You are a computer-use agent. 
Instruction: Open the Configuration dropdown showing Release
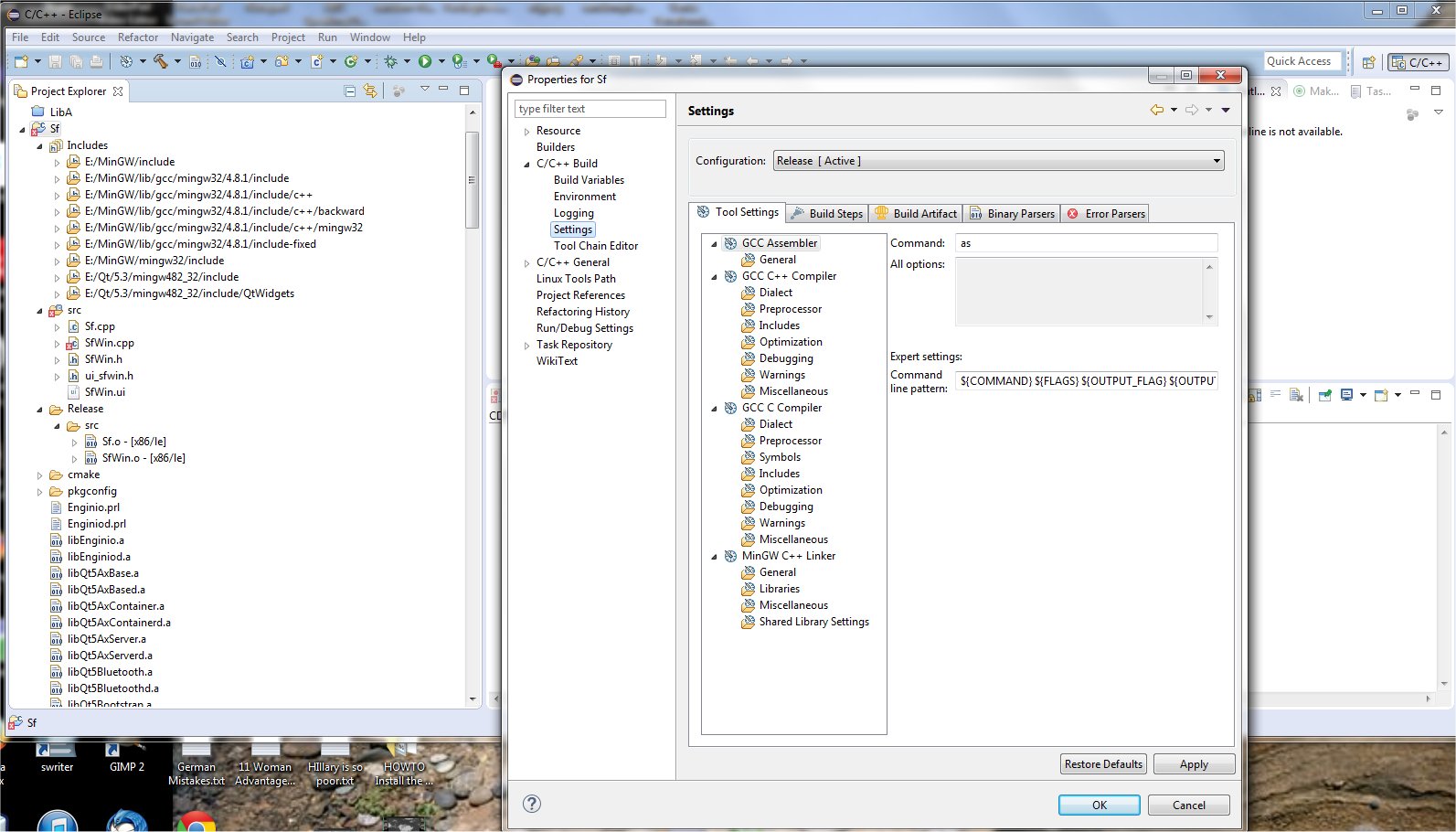point(998,161)
